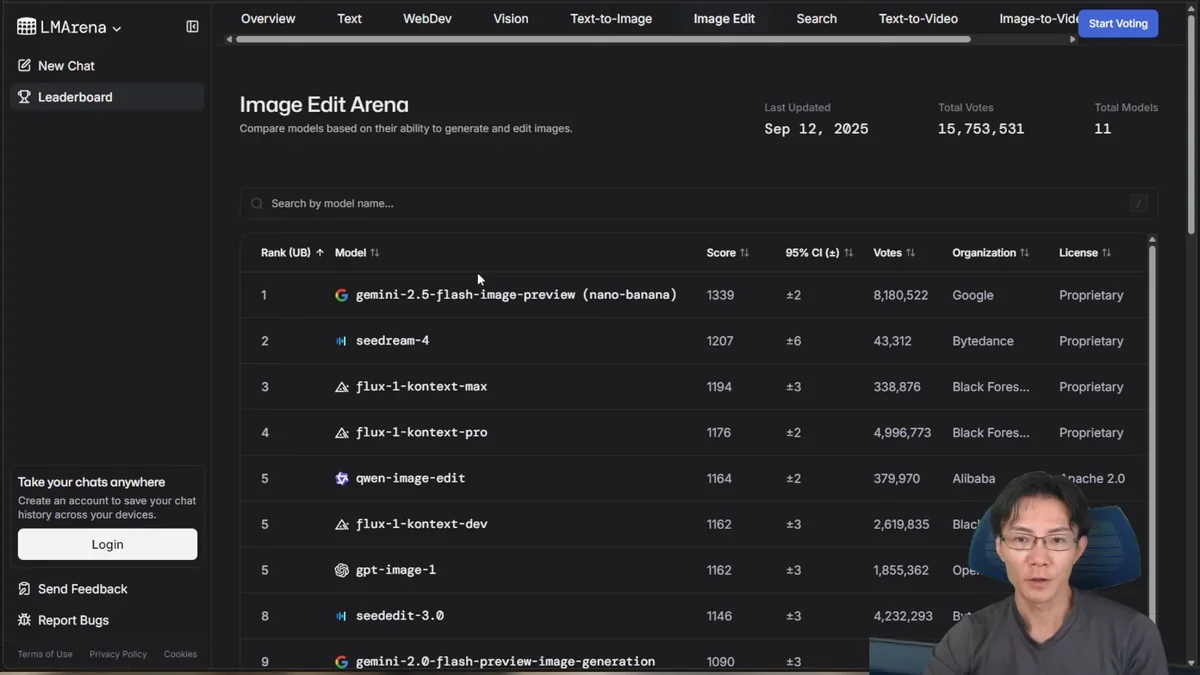Click the Bytedance logo beside seededit-3.0
Image resolution: width=1200 pixels, height=675 pixels.
(342, 616)
